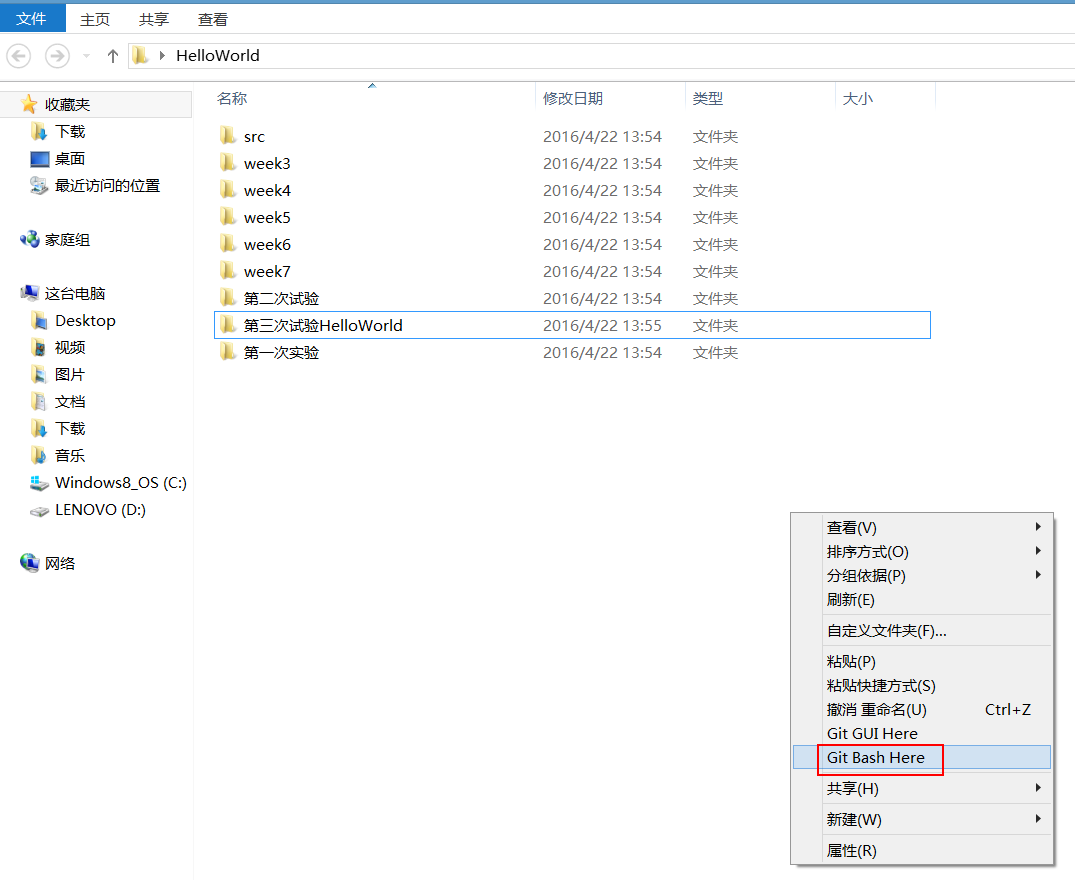
Task: Open 音乐 library folder
Action: click(70, 456)
